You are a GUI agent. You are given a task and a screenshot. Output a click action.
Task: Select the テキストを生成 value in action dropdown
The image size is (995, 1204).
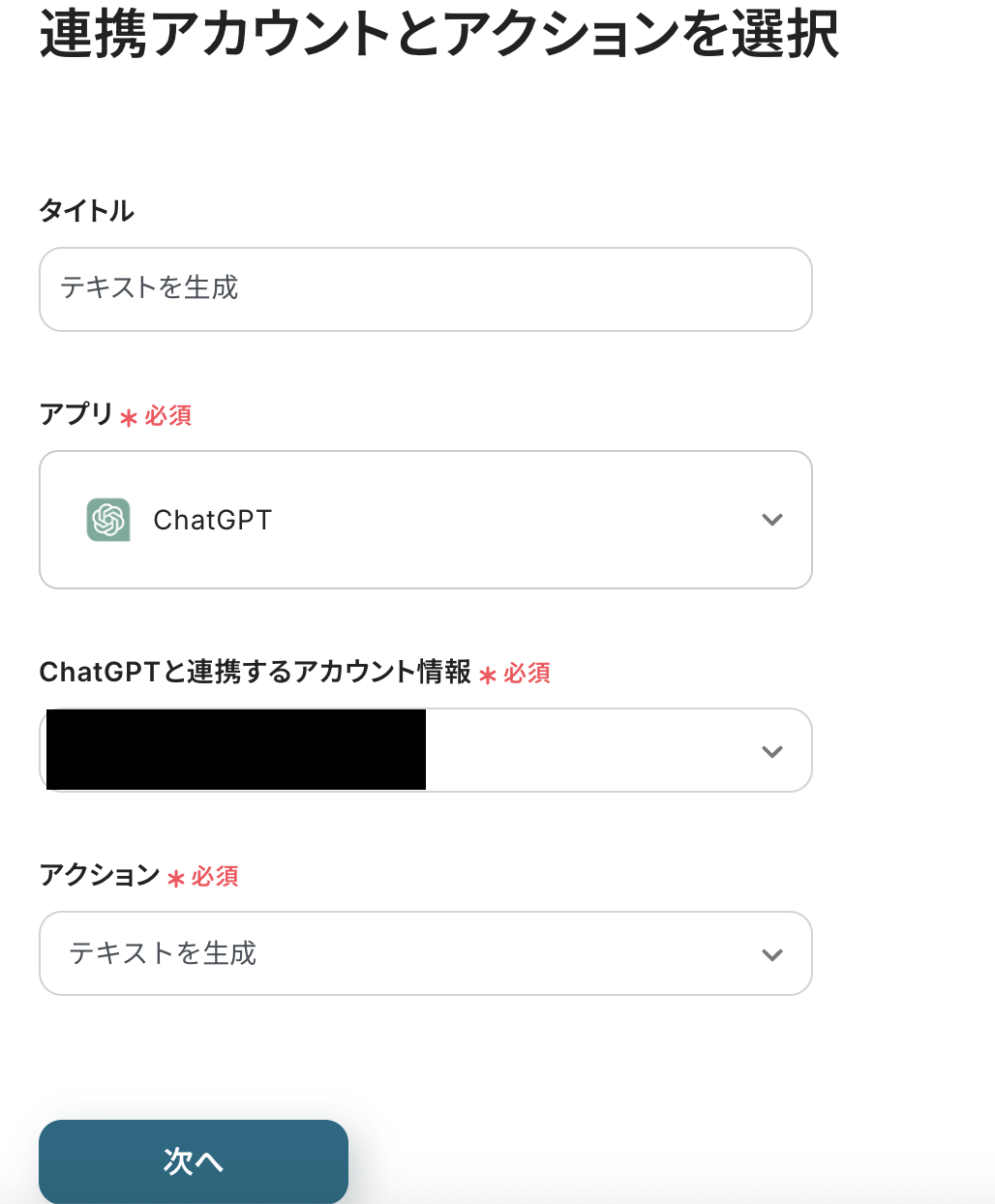pos(163,953)
